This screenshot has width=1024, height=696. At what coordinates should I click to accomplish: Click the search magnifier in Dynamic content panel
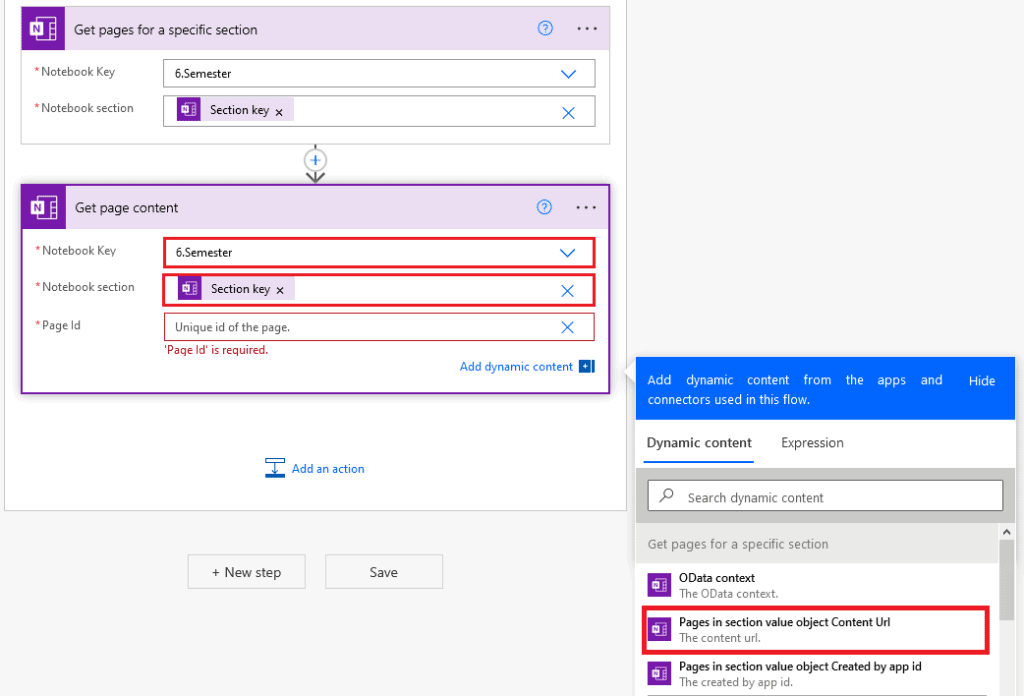(x=668, y=495)
